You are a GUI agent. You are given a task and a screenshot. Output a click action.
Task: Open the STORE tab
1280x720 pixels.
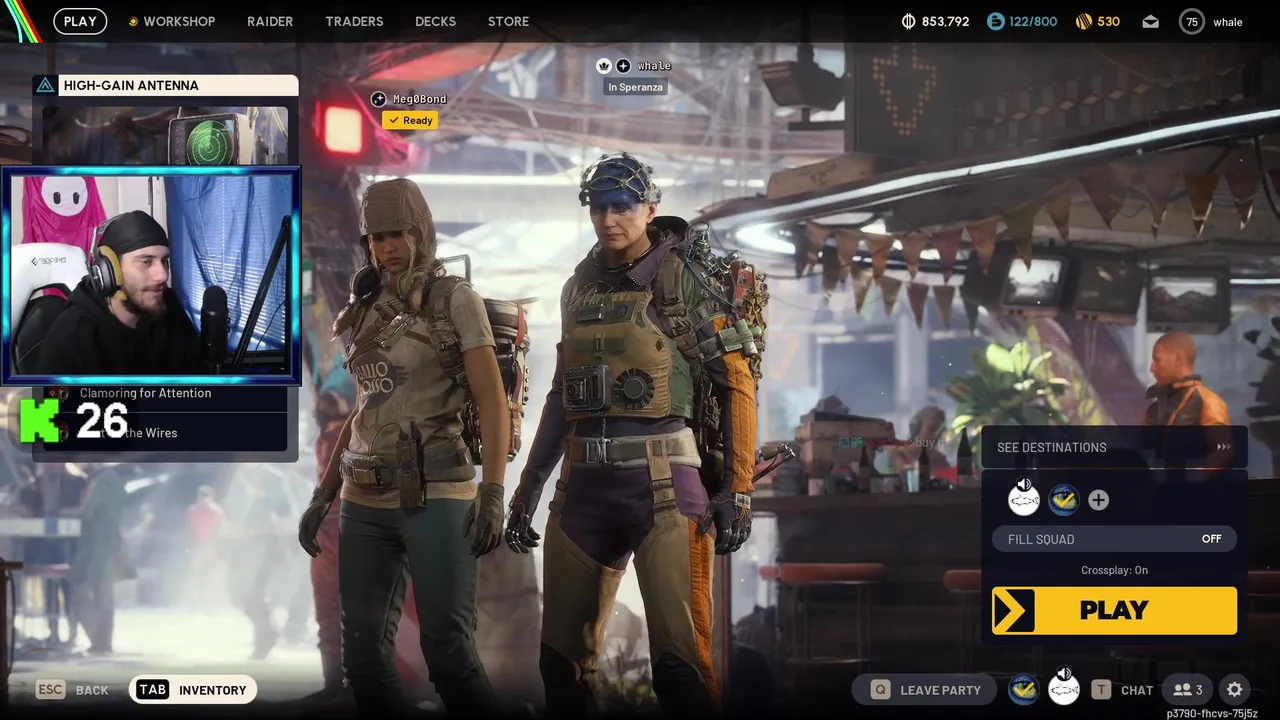pos(508,21)
